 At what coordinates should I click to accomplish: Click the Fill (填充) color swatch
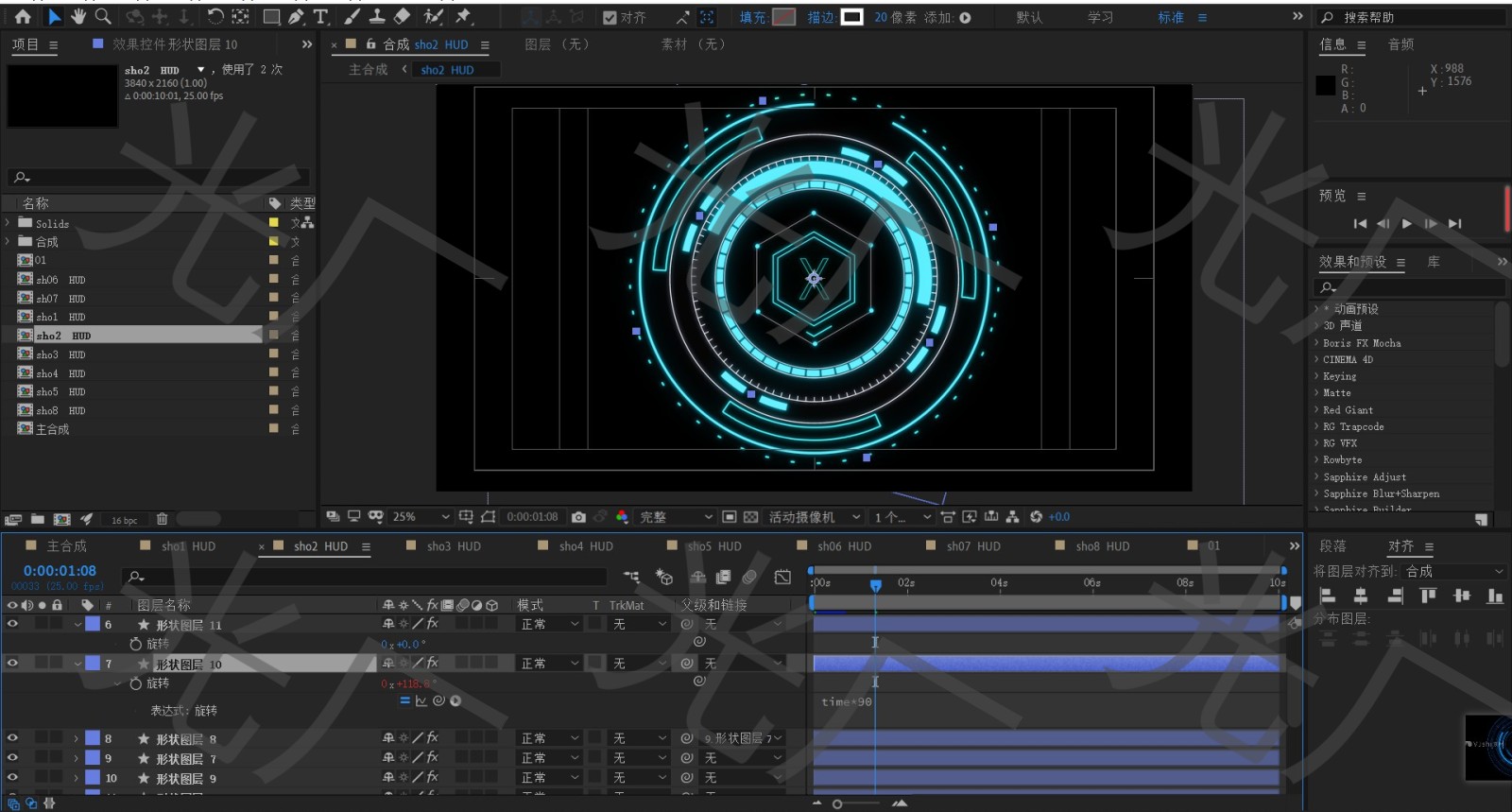(783, 17)
